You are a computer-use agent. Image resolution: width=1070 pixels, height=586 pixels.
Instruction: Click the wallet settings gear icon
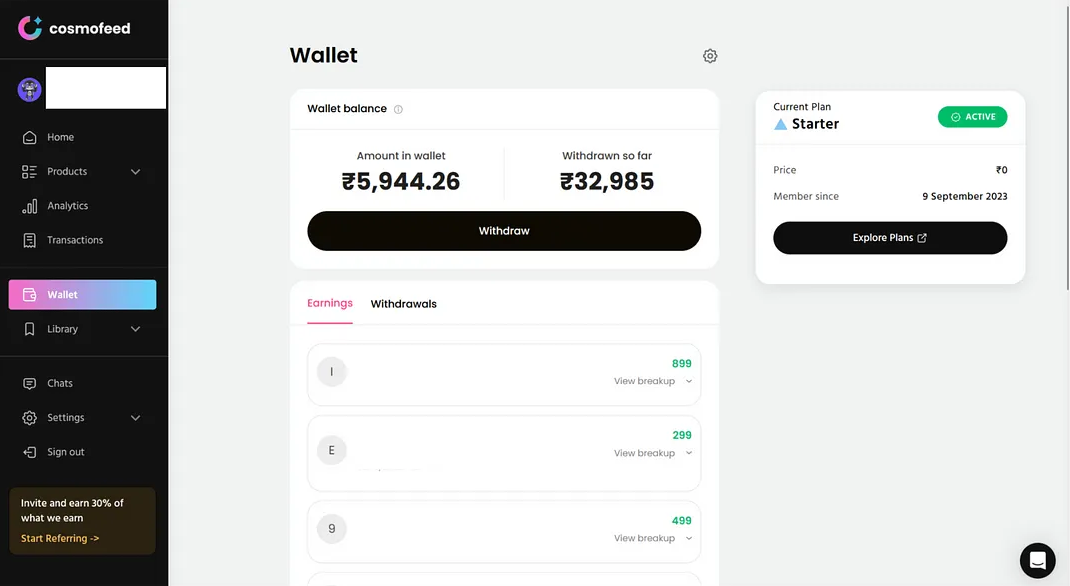[710, 56]
